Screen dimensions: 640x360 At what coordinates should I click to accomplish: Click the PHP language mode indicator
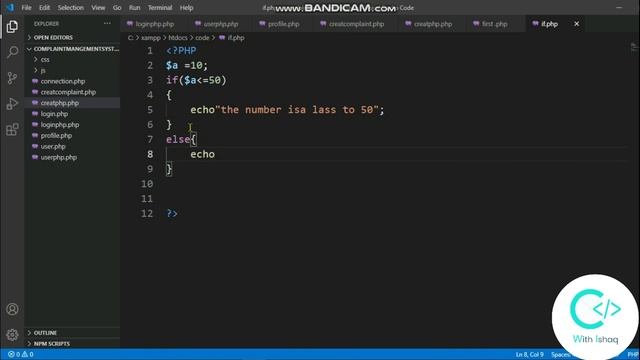[x=633, y=354]
